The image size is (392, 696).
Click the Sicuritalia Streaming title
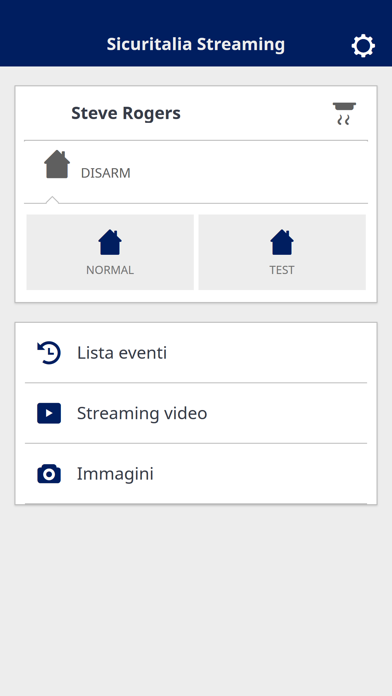click(196, 44)
